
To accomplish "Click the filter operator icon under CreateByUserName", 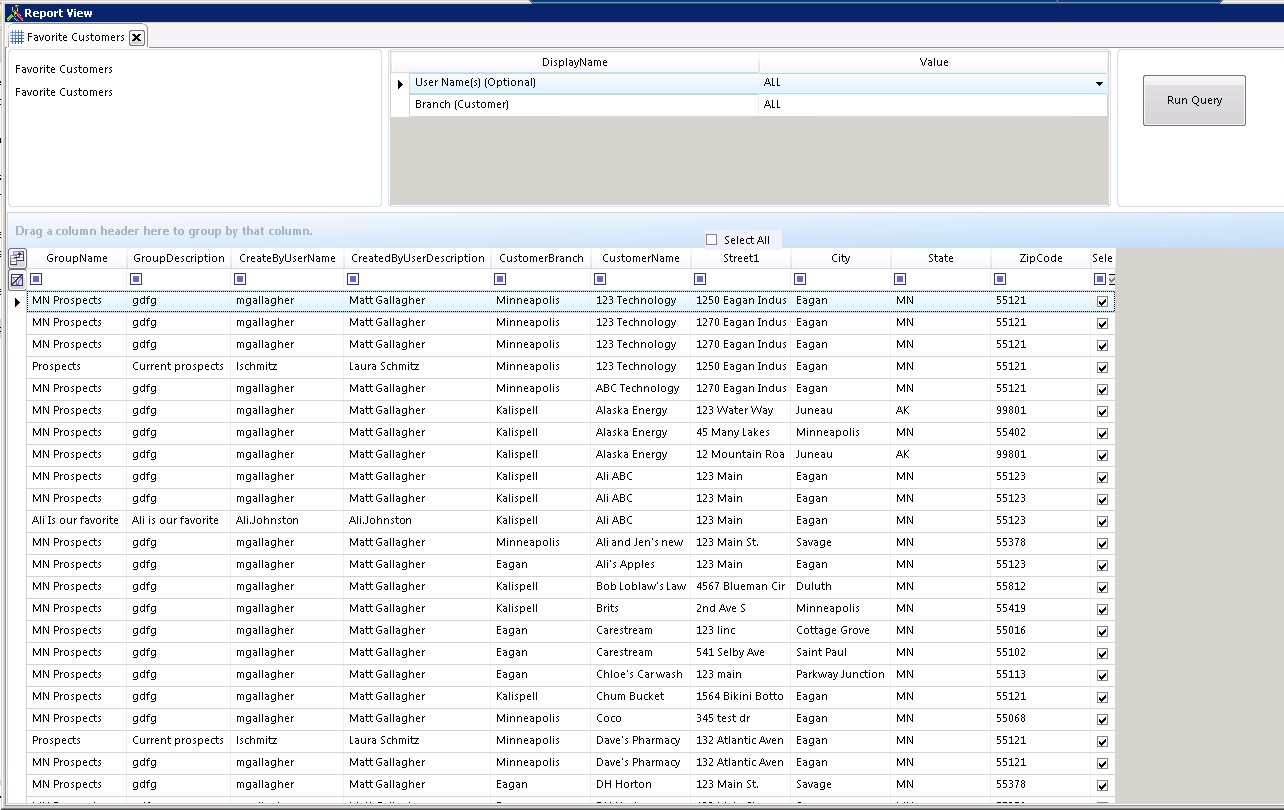I will pos(241,279).
